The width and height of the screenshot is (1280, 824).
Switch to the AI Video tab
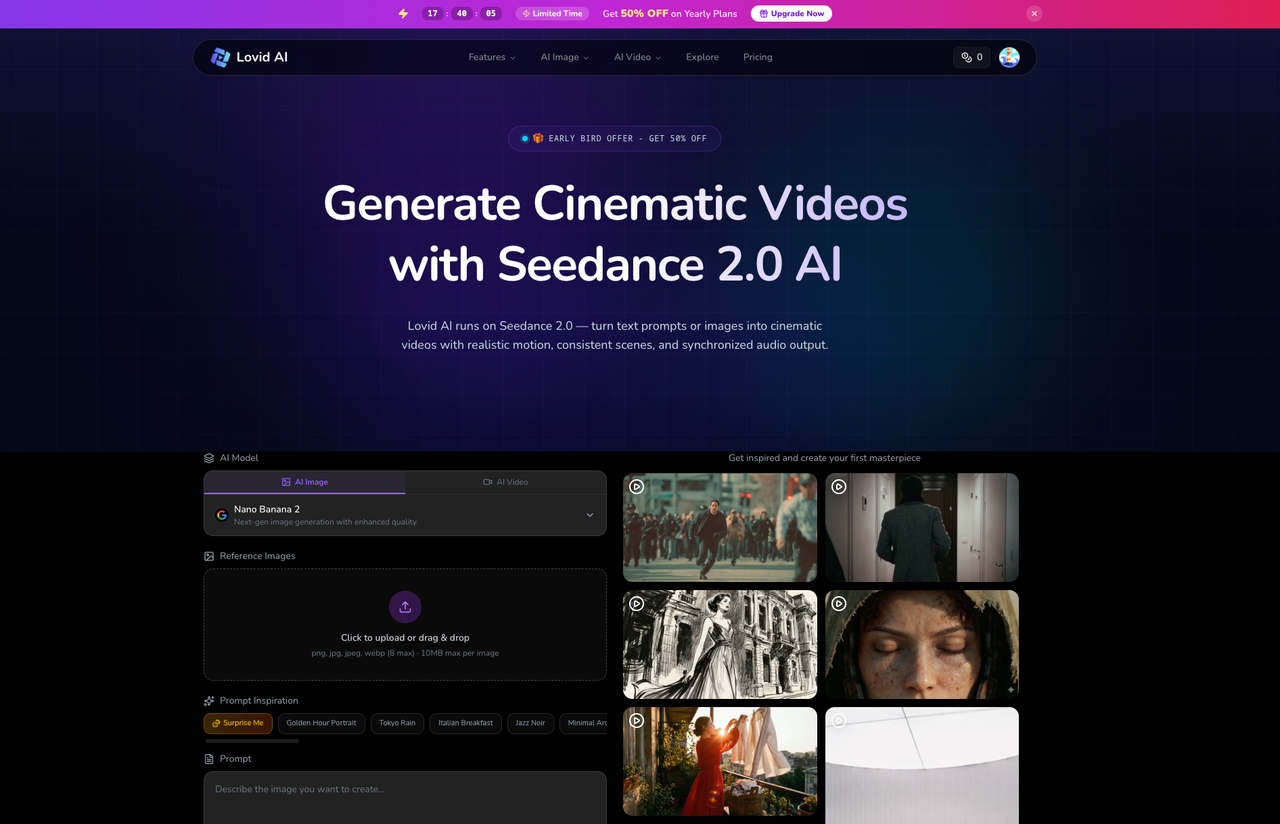click(506, 482)
